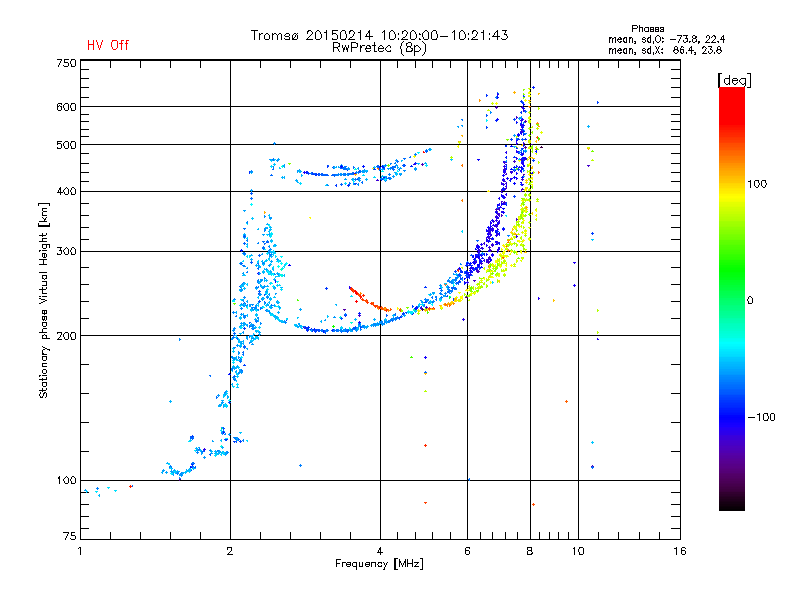Screen dimensions: 800x600
Task: Click the y-axis '75' tick label
Action: coord(70,536)
